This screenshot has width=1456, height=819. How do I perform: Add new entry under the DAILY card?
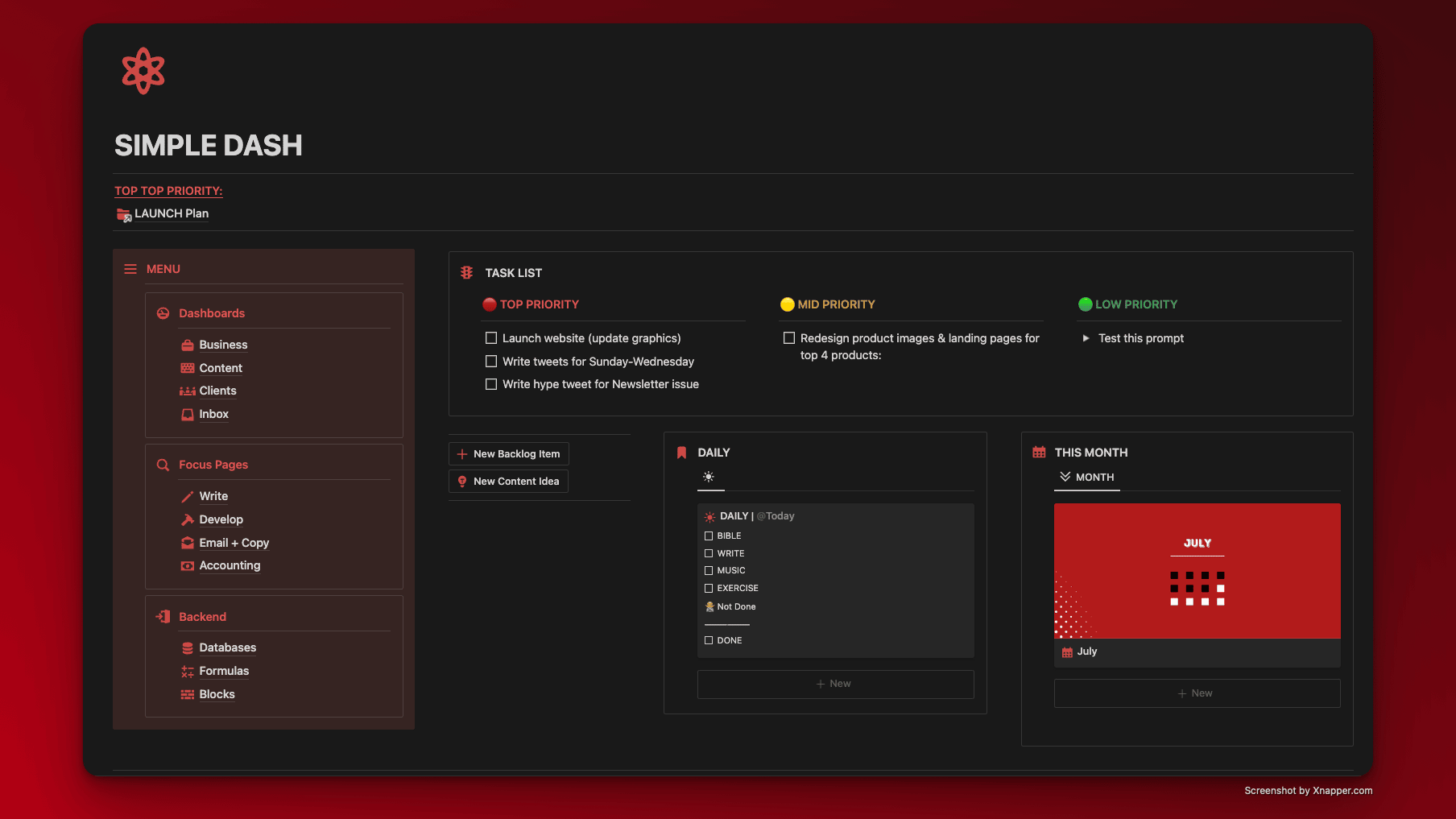tap(835, 685)
